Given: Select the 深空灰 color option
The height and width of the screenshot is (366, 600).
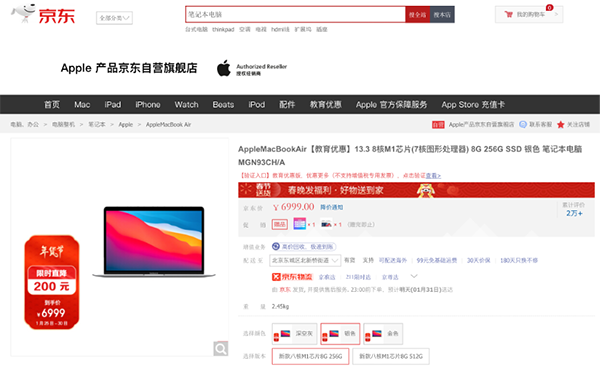Looking at the screenshot, I should [x=294, y=333].
